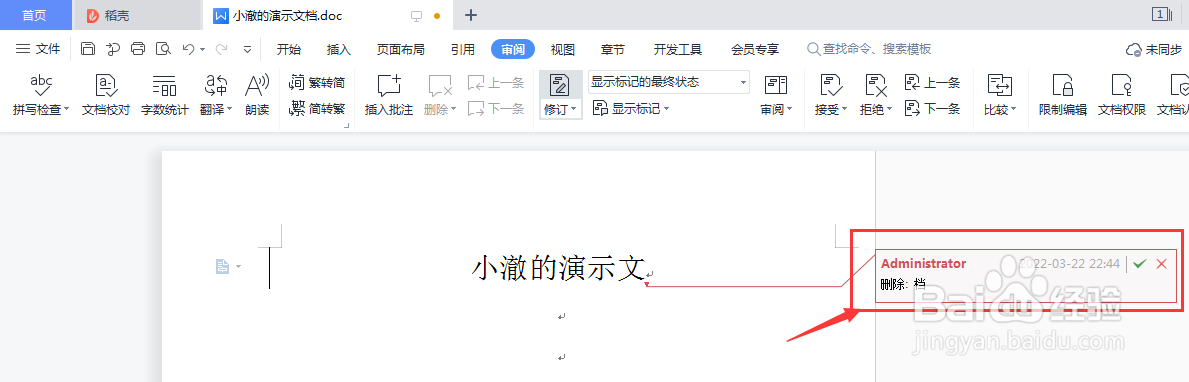Image resolution: width=1189 pixels, height=382 pixels.
Task: Expand the 修订 dropdown arrow
Action: coord(574,109)
